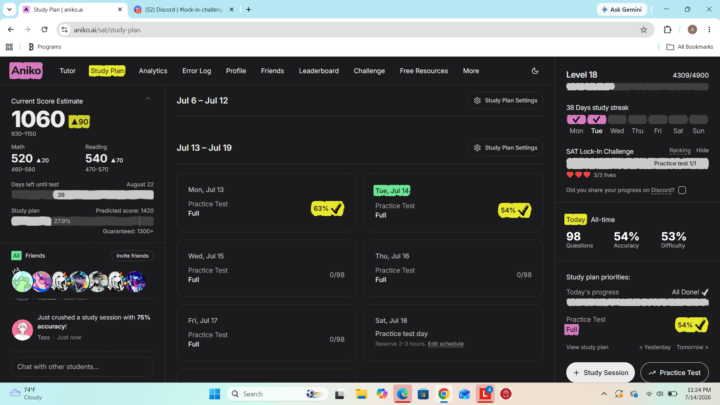Open Study Plan Settings for Jul 13 – Jul 19
The height and width of the screenshot is (405, 720).
(x=505, y=148)
